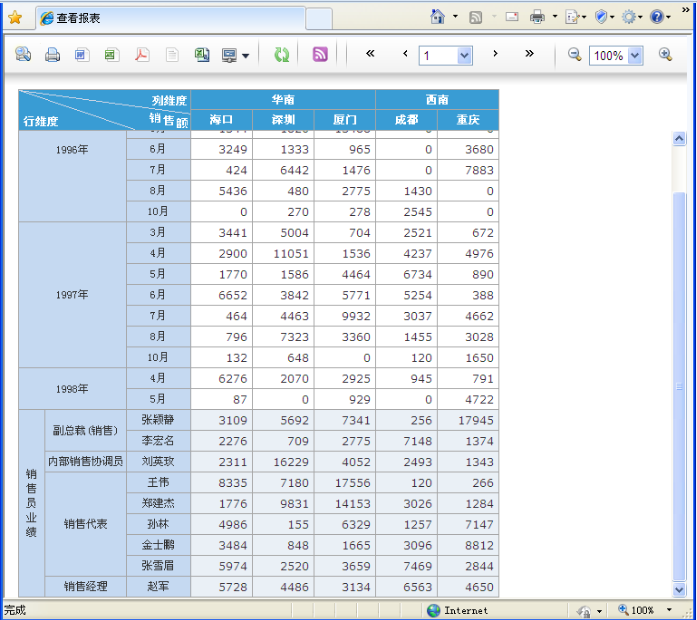Click the green refresh report icon

pos(282,55)
